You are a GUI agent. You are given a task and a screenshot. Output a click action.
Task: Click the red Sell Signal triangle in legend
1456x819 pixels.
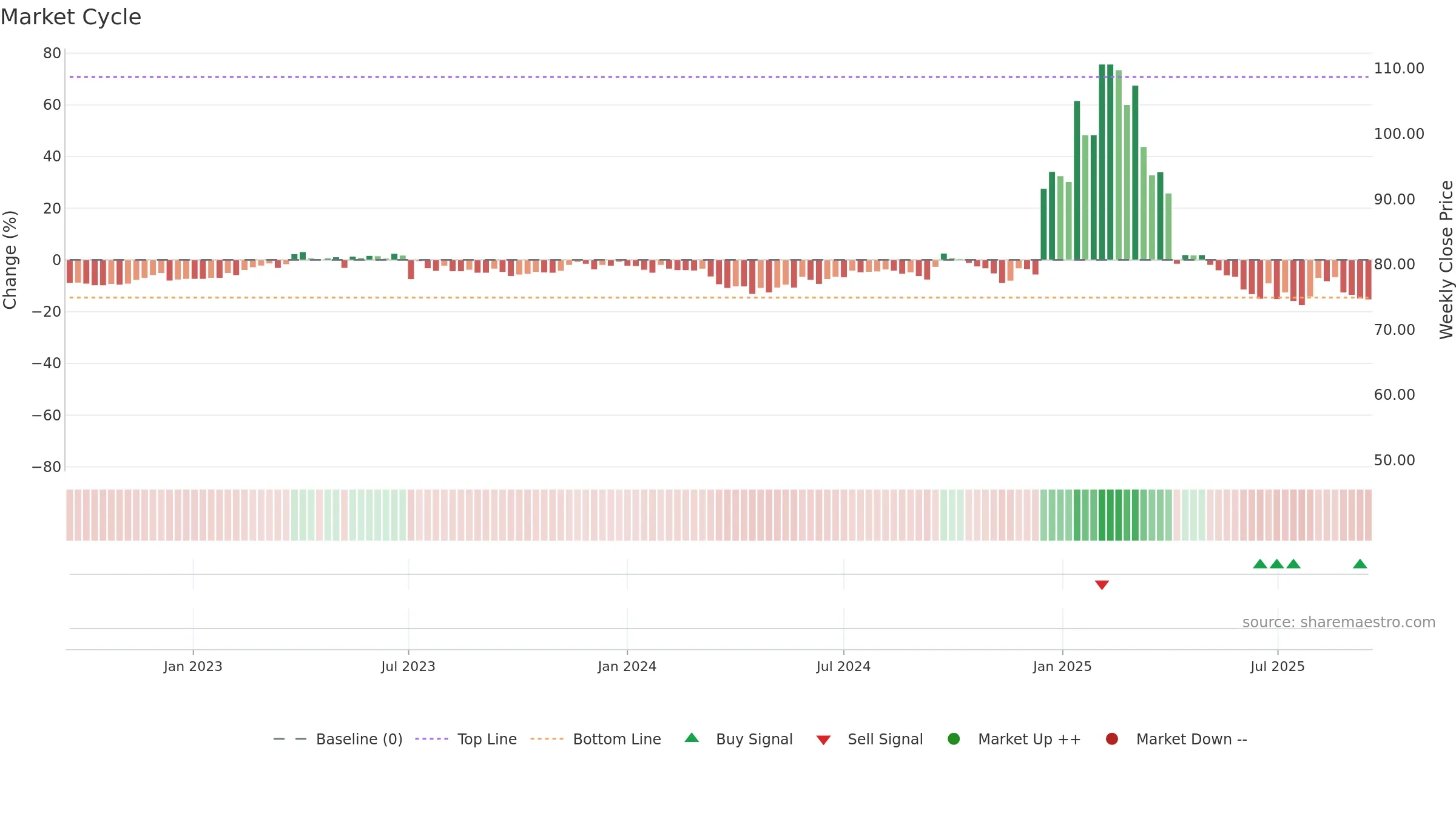tap(823, 740)
